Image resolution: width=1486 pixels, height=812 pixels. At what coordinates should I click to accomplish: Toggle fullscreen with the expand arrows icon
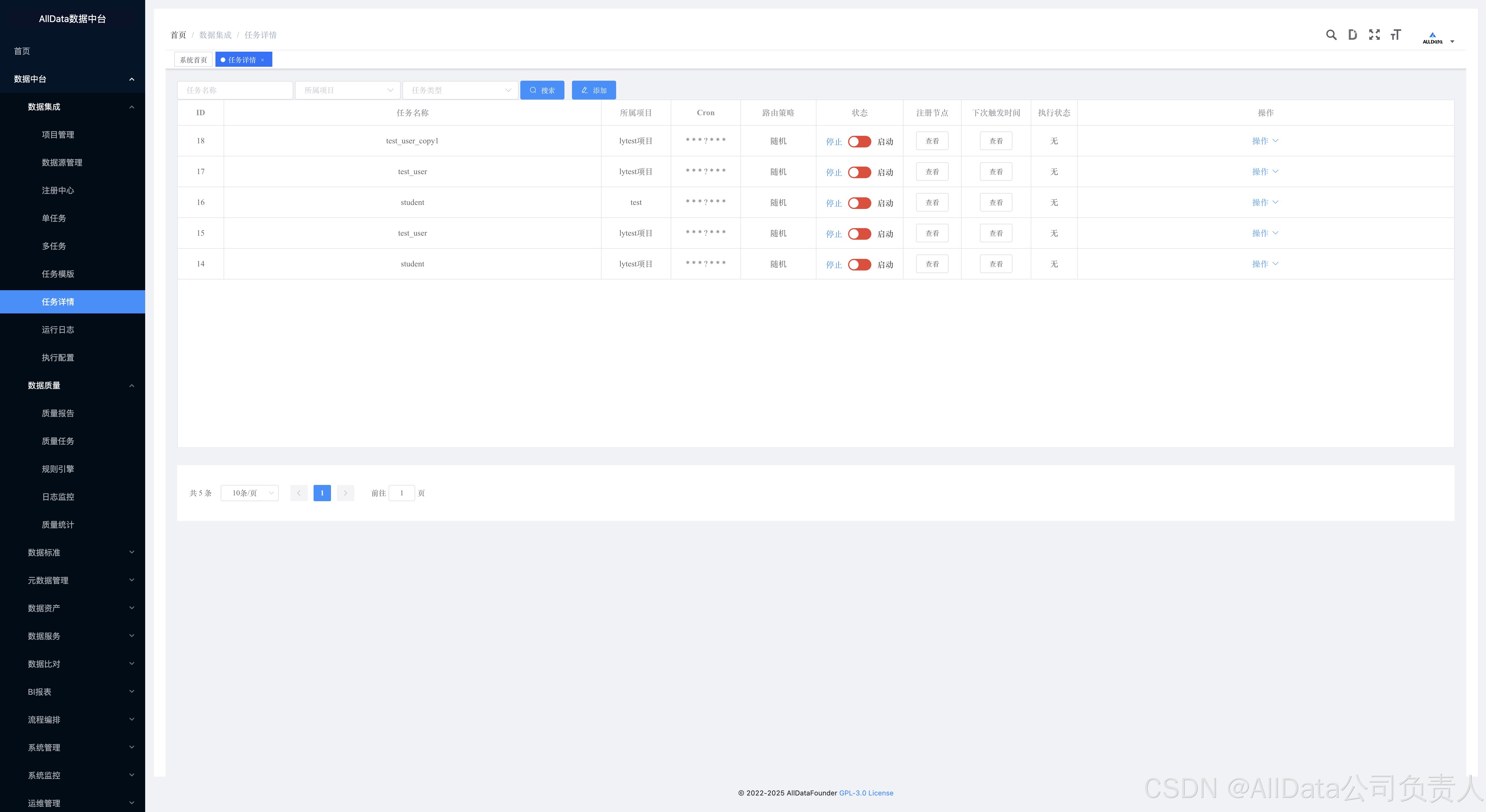[1374, 35]
